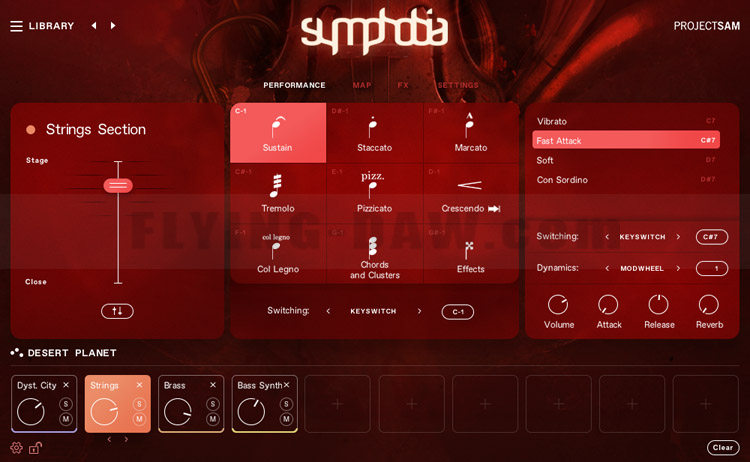Select the Soft option

(626, 160)
